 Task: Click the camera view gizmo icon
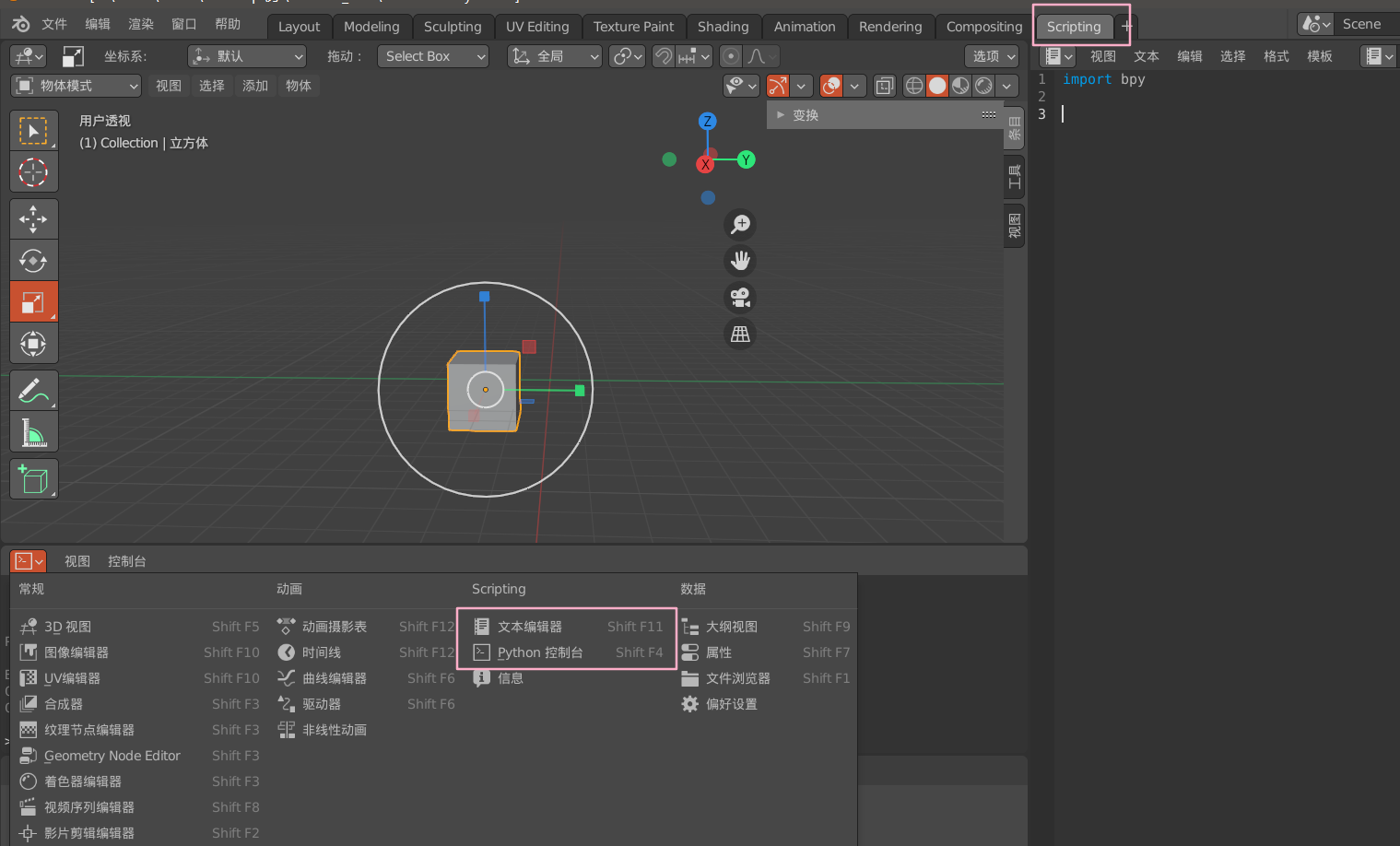pyautogui.click(x=740, y=297)
